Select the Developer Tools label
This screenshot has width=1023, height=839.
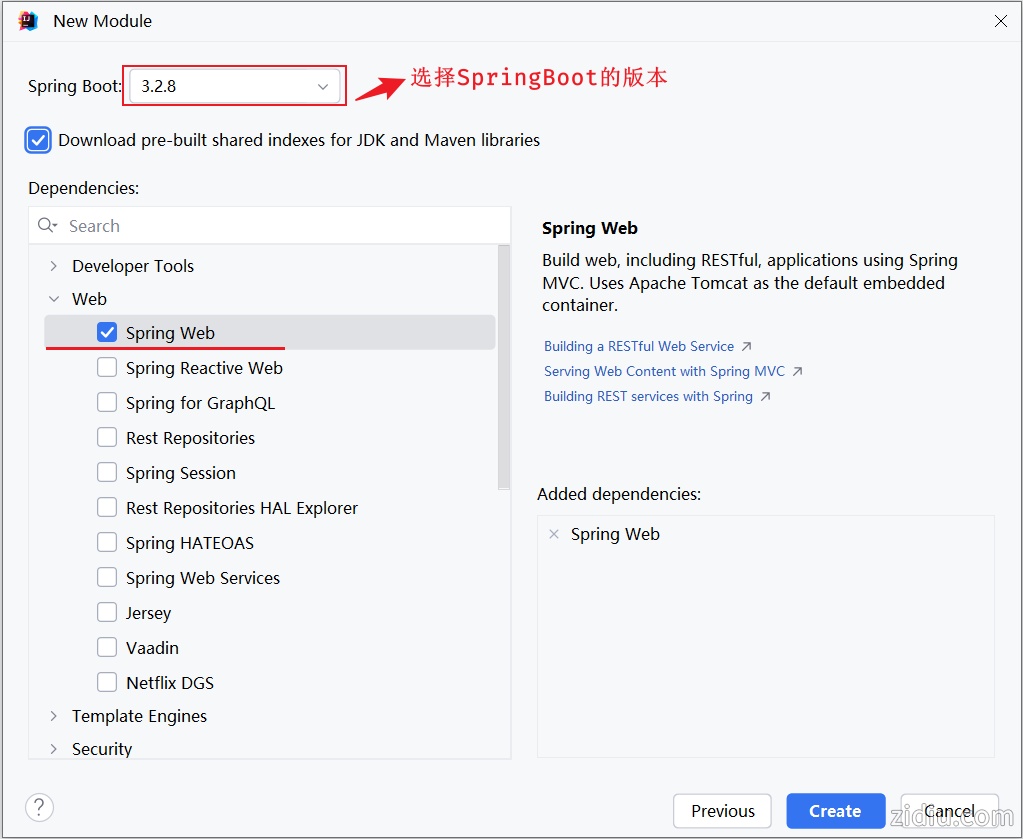pyautogui.click(x=133, y=266)
